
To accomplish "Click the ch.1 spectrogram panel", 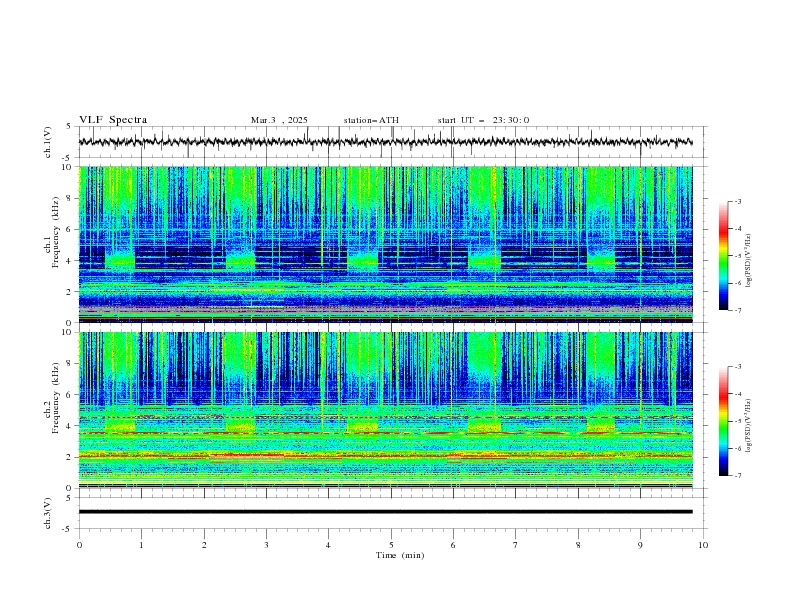I will point(385,244).
